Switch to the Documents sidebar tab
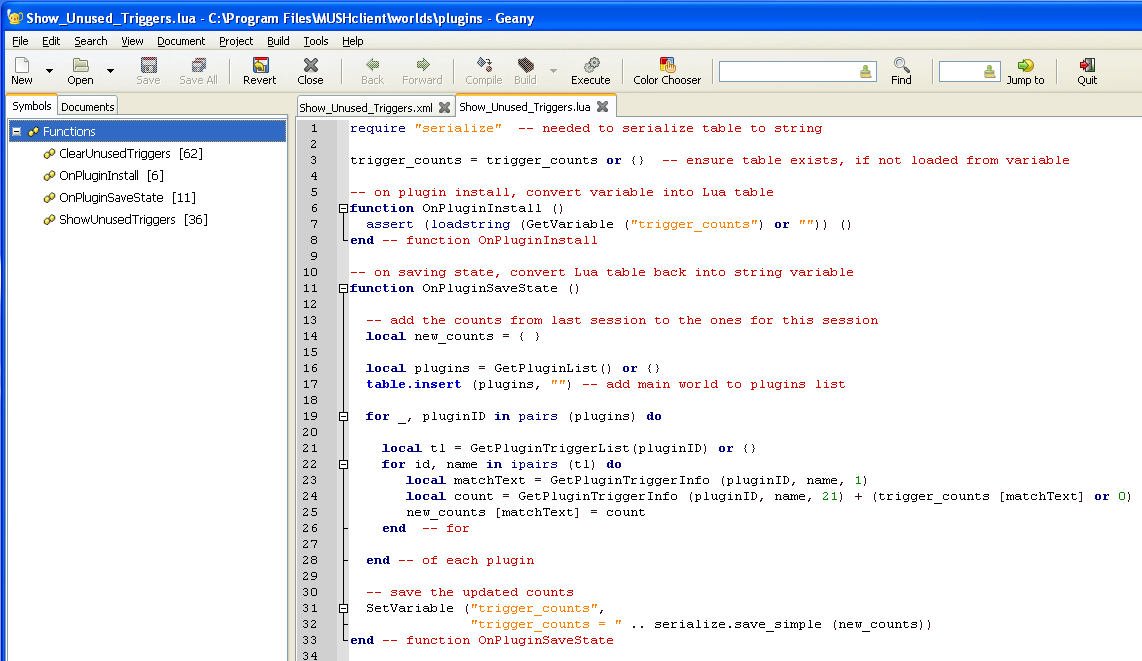The height and width of the screenshot is (661, 1142). point(88,107)
